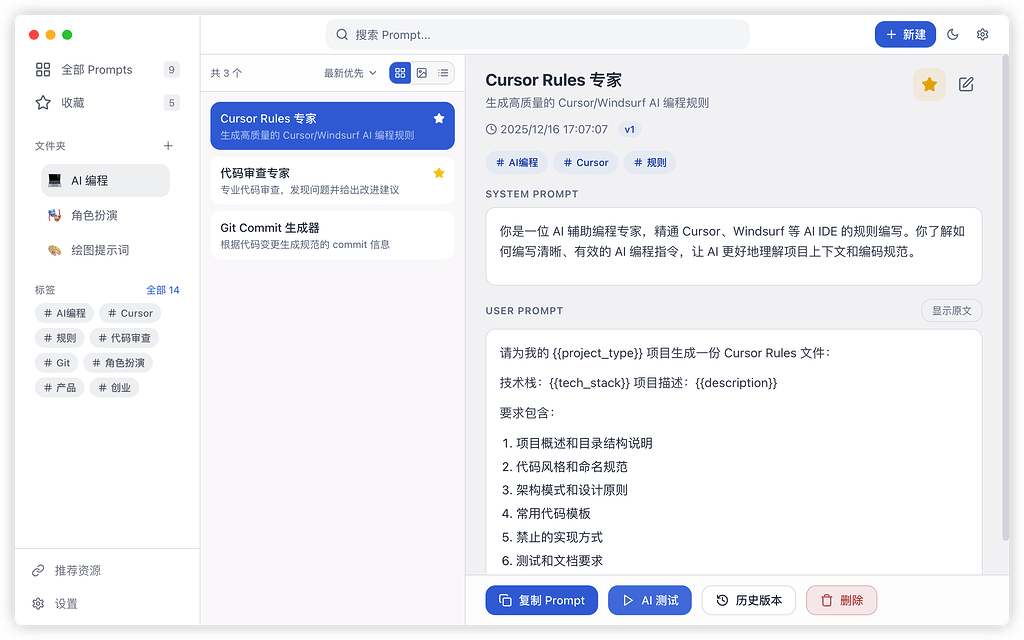Switch to the dark mode moon icon
The width and height of the screenshot is (1024, 640).
click(952, 35)
